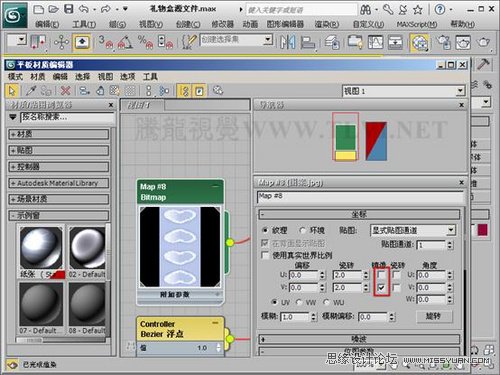Click the binoculars search icon
The width and height of the screenshot is (500, 375).
click(x=366, y=10)
